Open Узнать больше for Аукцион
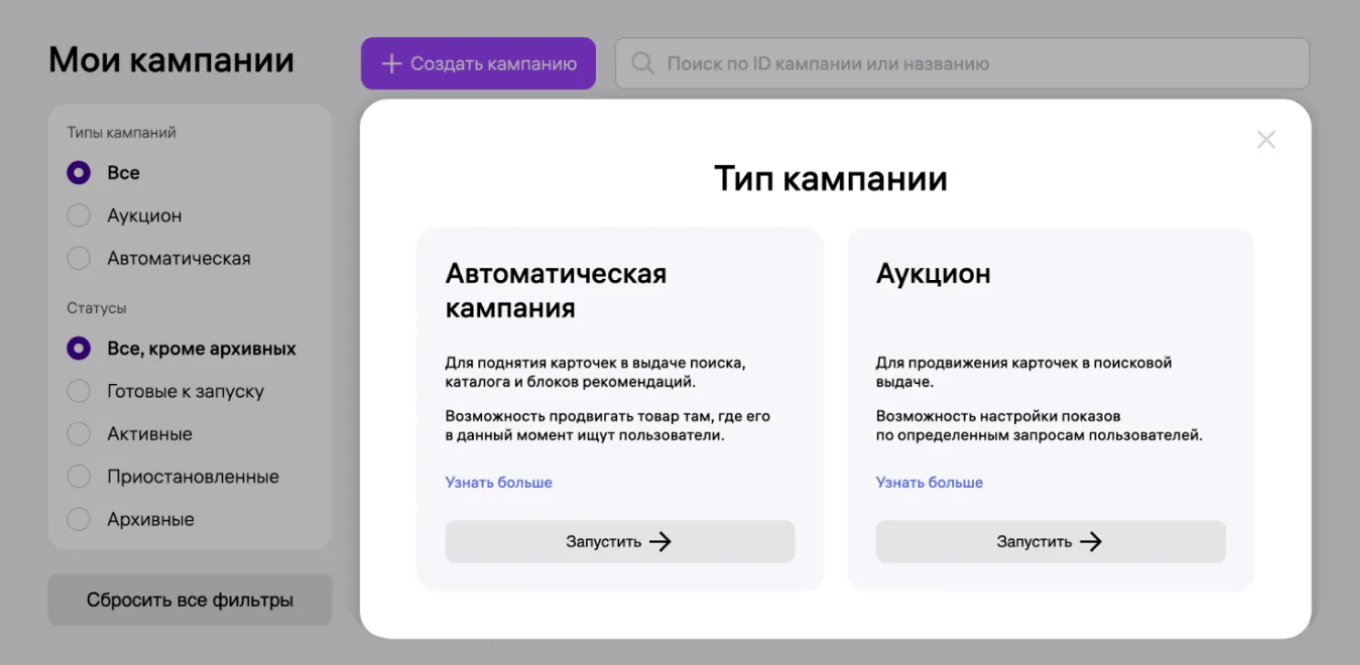1360x665 pixels. (x=929, y=482)
